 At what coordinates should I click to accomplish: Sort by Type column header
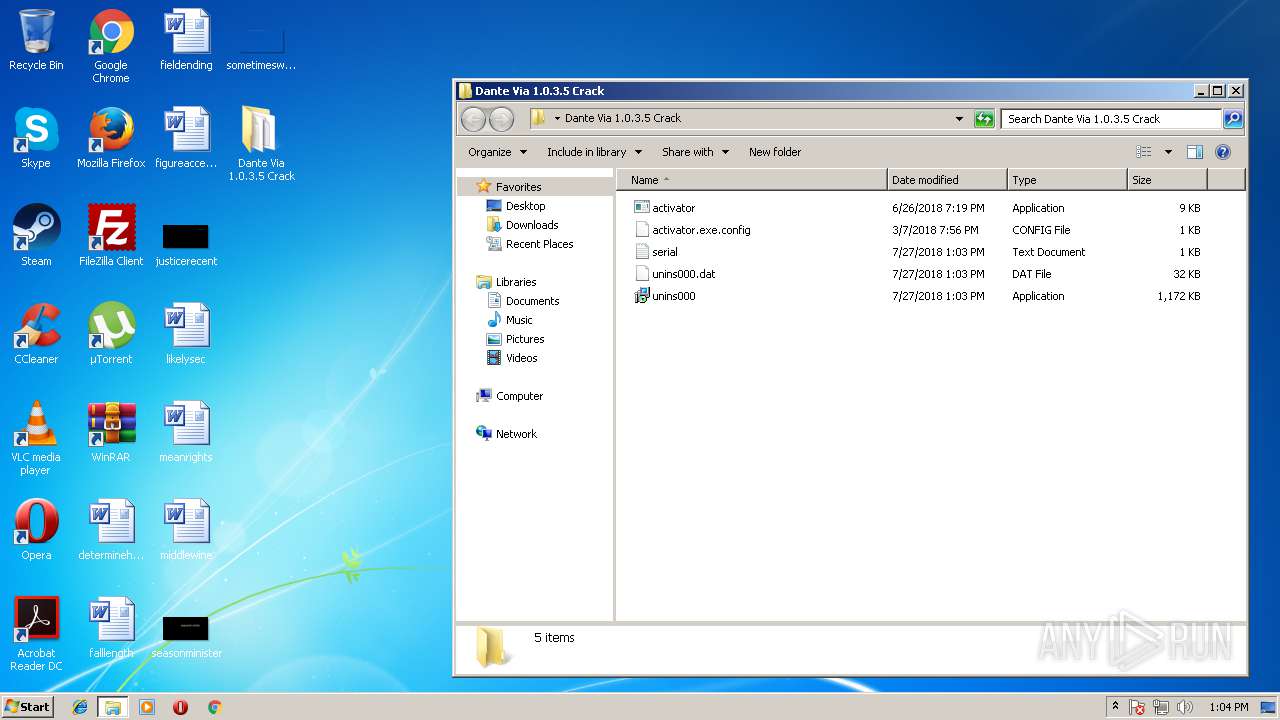(1067, 180)
